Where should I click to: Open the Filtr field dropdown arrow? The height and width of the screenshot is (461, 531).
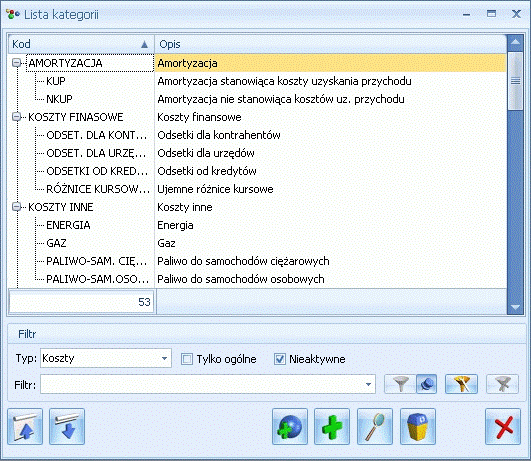(368, 384)
